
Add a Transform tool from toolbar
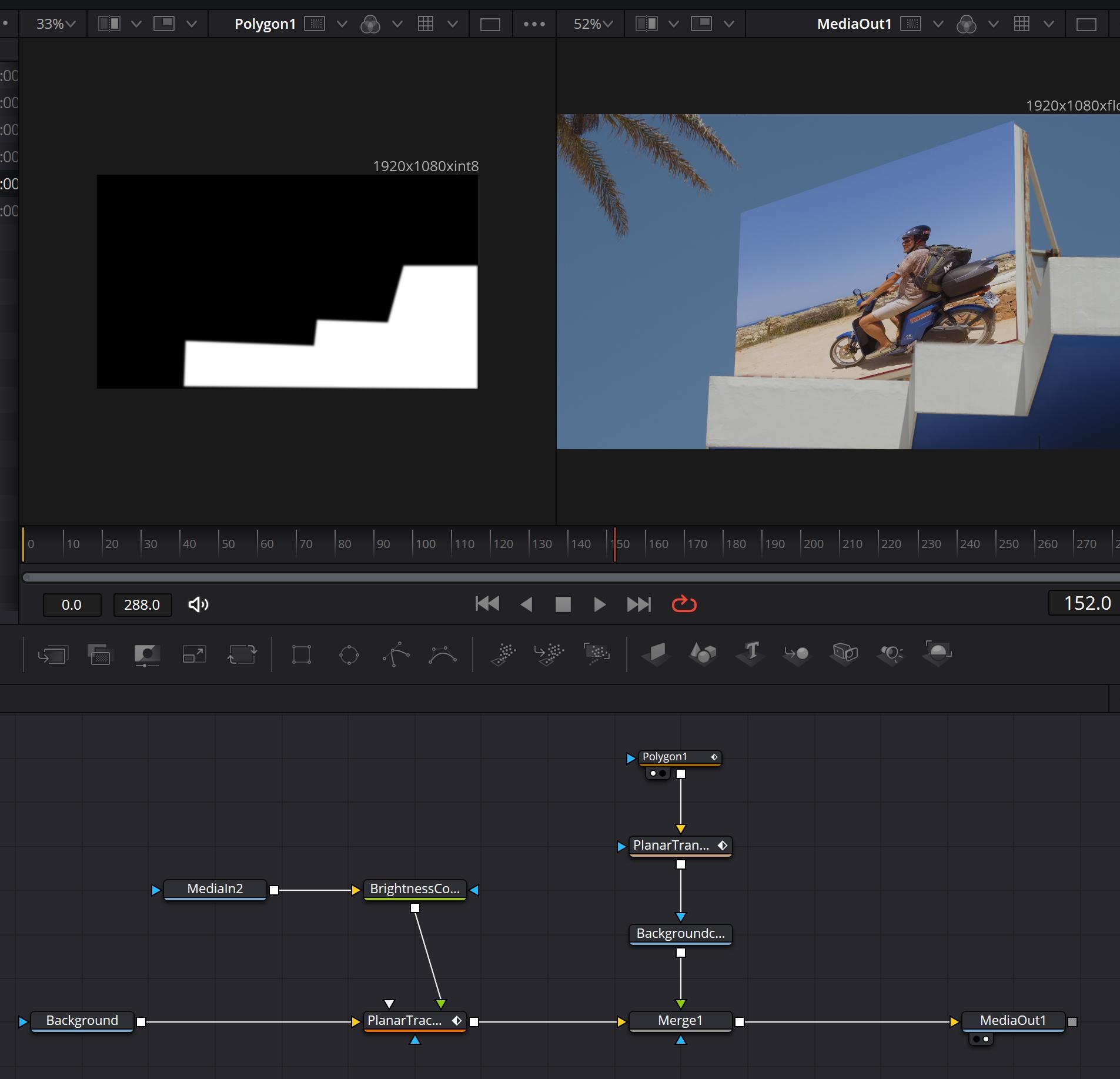pos(242,654)
